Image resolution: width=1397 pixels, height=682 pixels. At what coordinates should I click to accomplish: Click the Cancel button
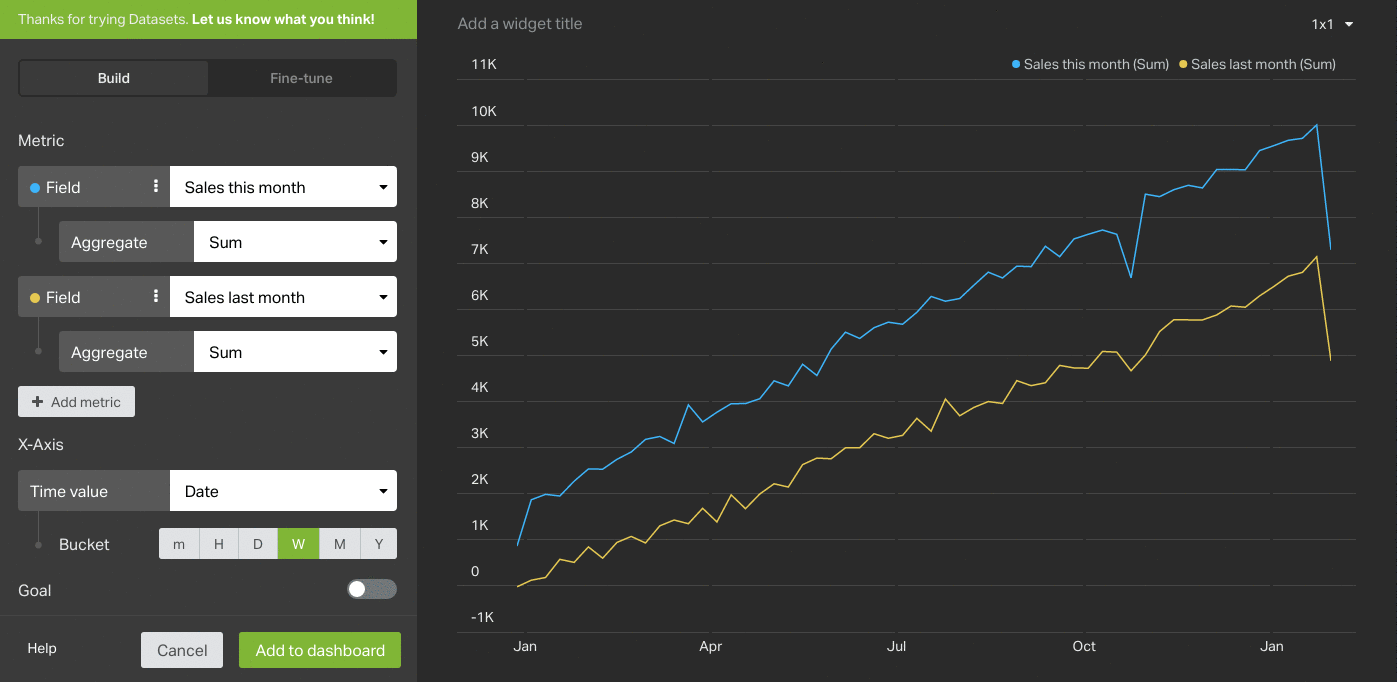click(x=182, y=650)
